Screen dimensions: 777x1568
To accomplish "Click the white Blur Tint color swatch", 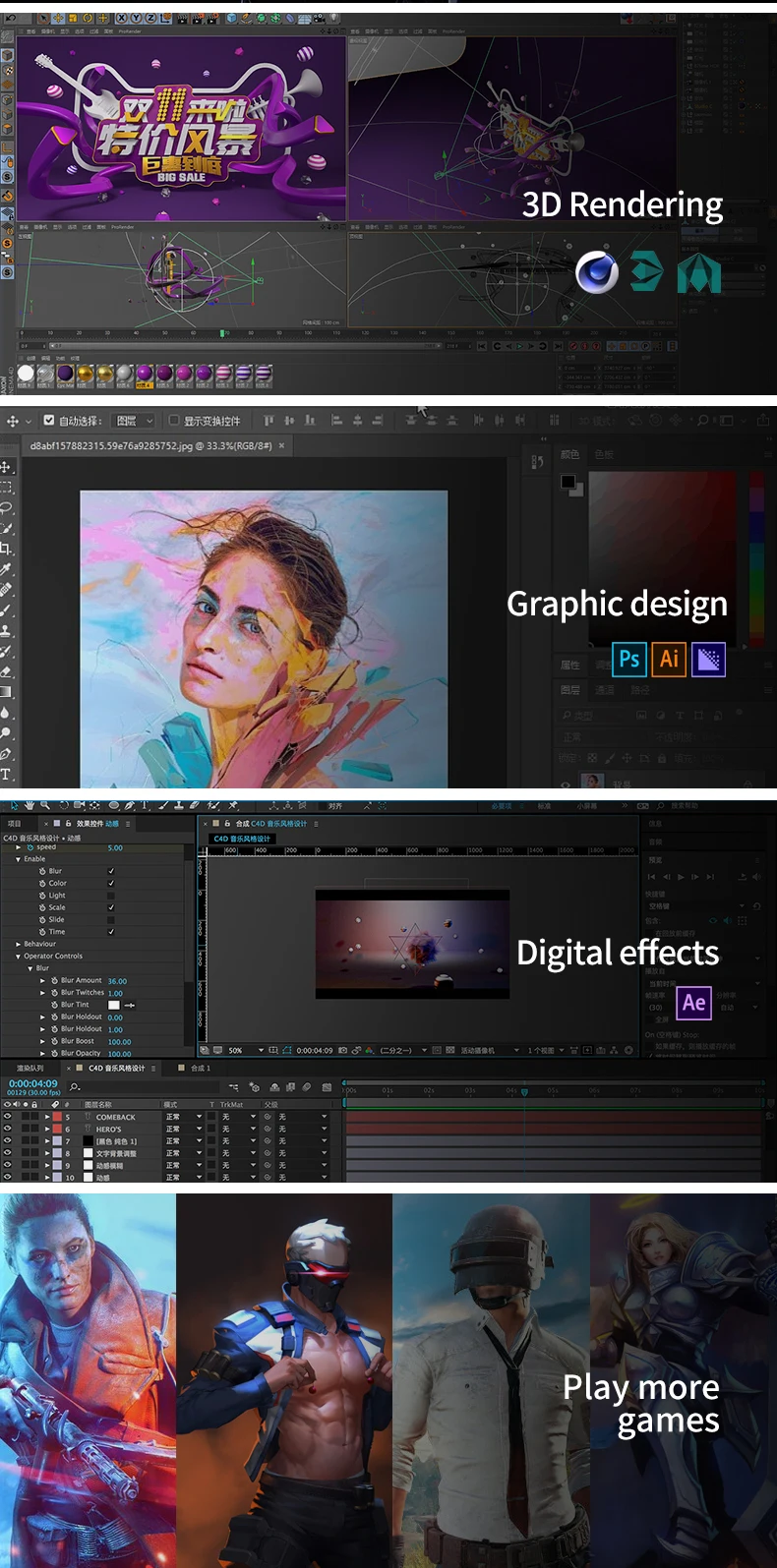I will [x=114, y=1005].
